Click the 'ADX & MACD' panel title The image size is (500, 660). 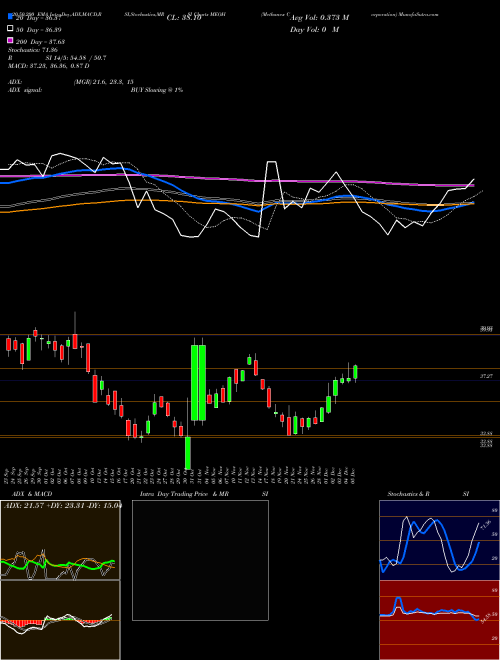tap(32, 494)
